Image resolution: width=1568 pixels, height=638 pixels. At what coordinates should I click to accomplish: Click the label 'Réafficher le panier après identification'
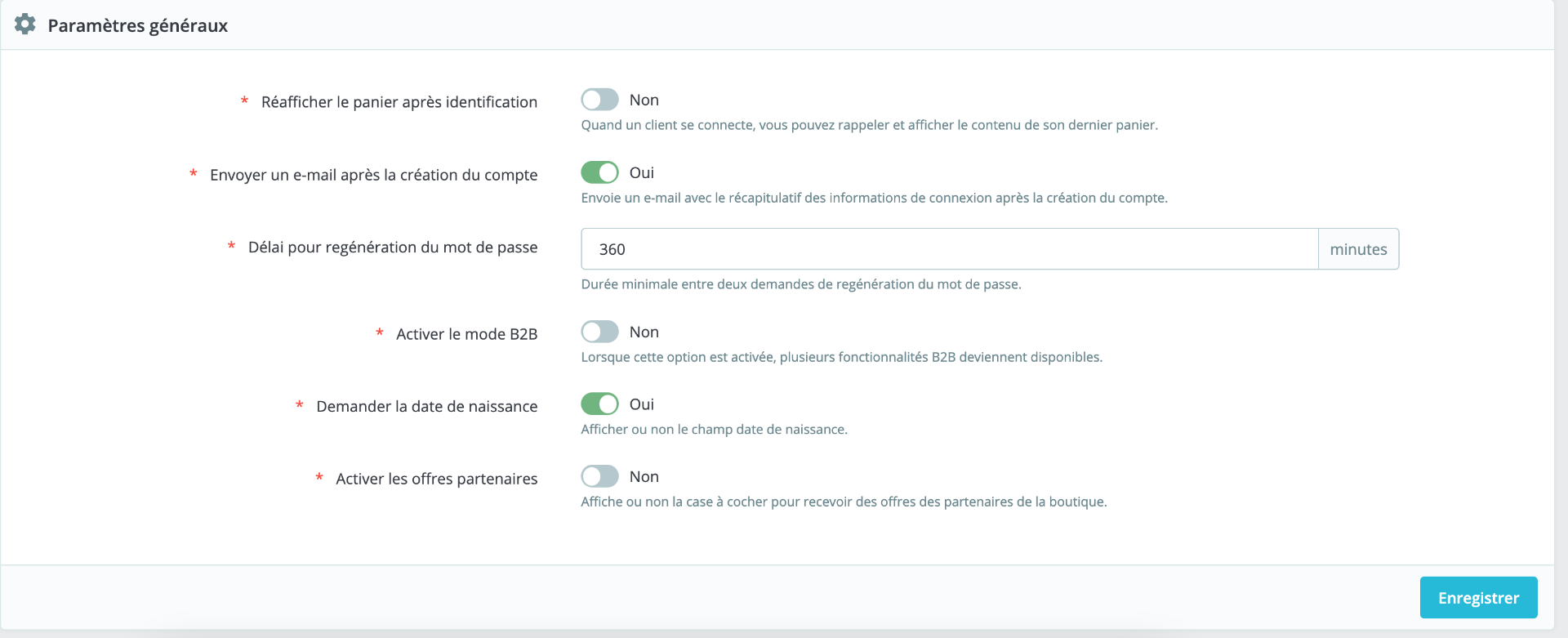click(x=399, y=102)
